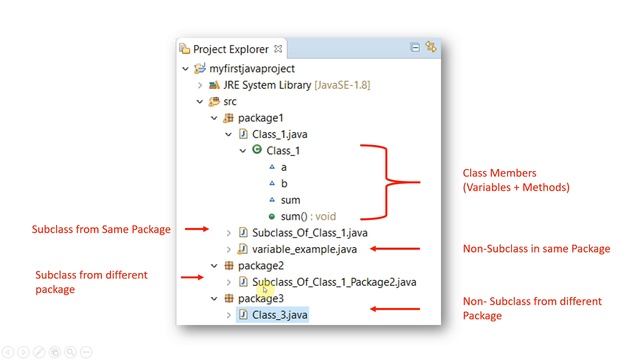The image size is (640, 360).
Task: Collapse the src folder node
Action: (200, 102)
